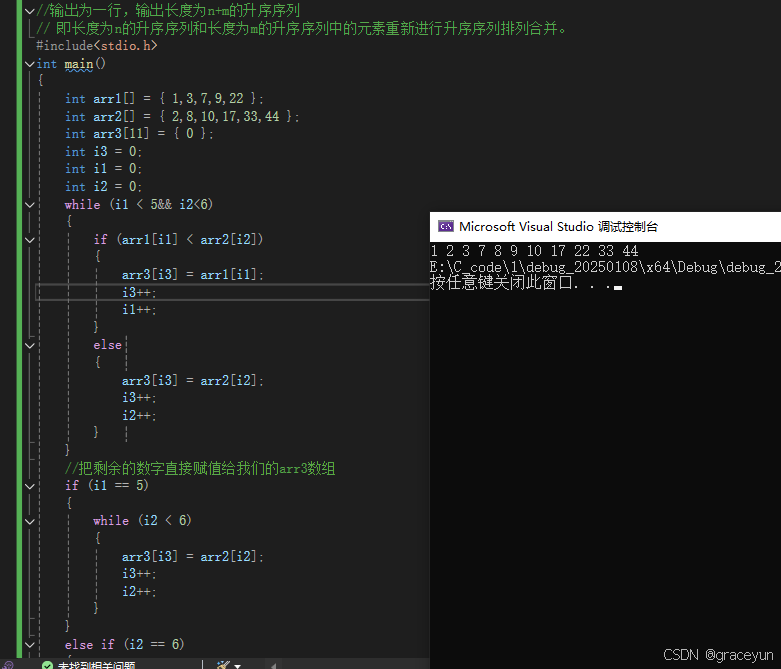The image size is (781, 669).
Task: Click the int arr3[11] declaration line
Action: click(139, 134)
